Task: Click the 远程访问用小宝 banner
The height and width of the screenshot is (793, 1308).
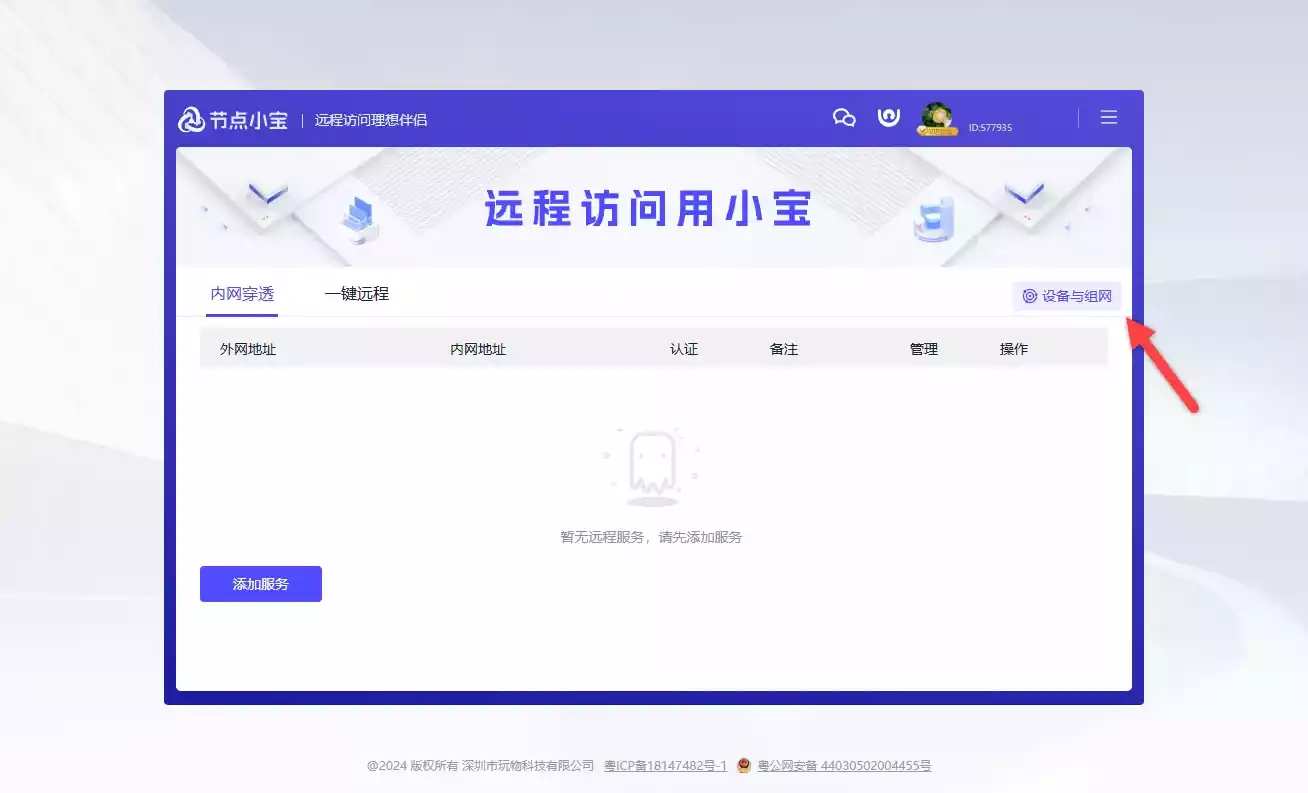Action: (x=654, y=207)
